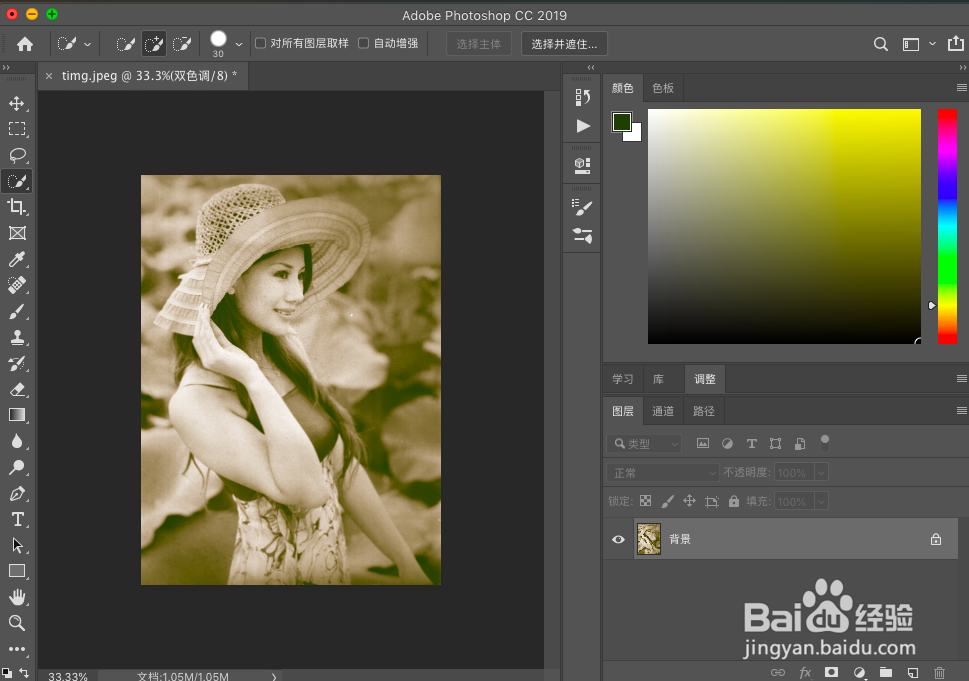This screenshot has width=969, height=681.
Task: Select the Move tool
Action: 17,103
